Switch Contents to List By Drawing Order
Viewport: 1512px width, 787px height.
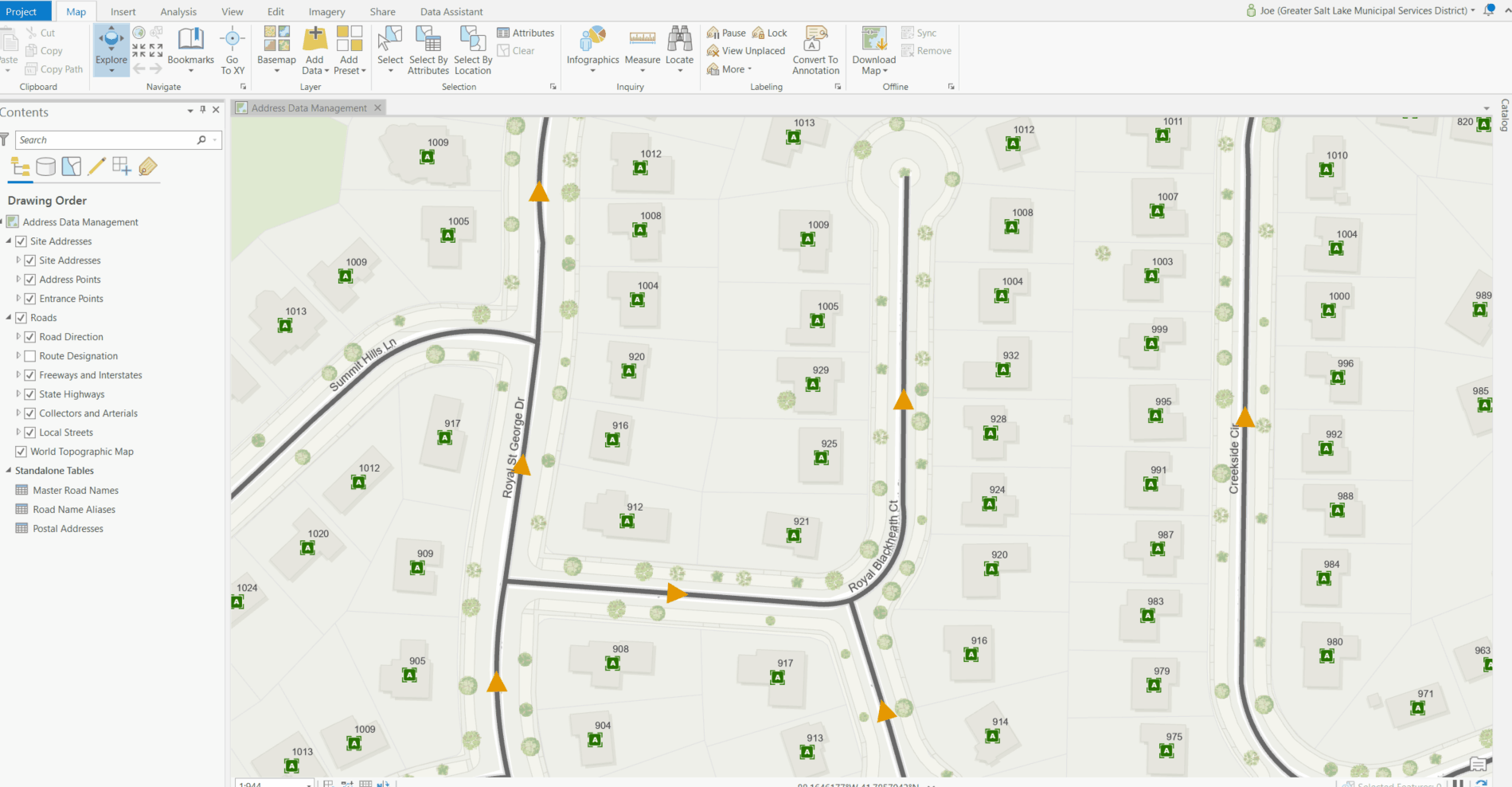point(20,166)
